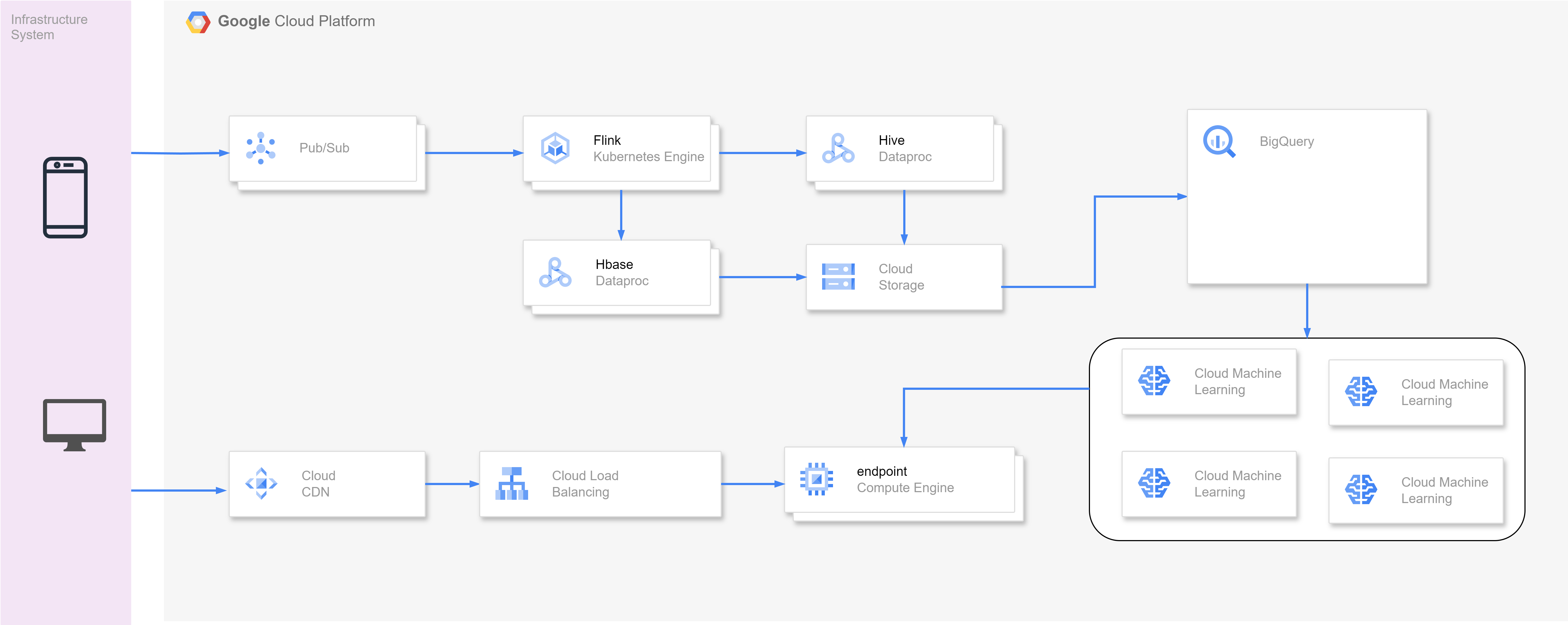Screen dimensions: 1568x625
Task: Select the Hive title text
Action: pos(891,140)
